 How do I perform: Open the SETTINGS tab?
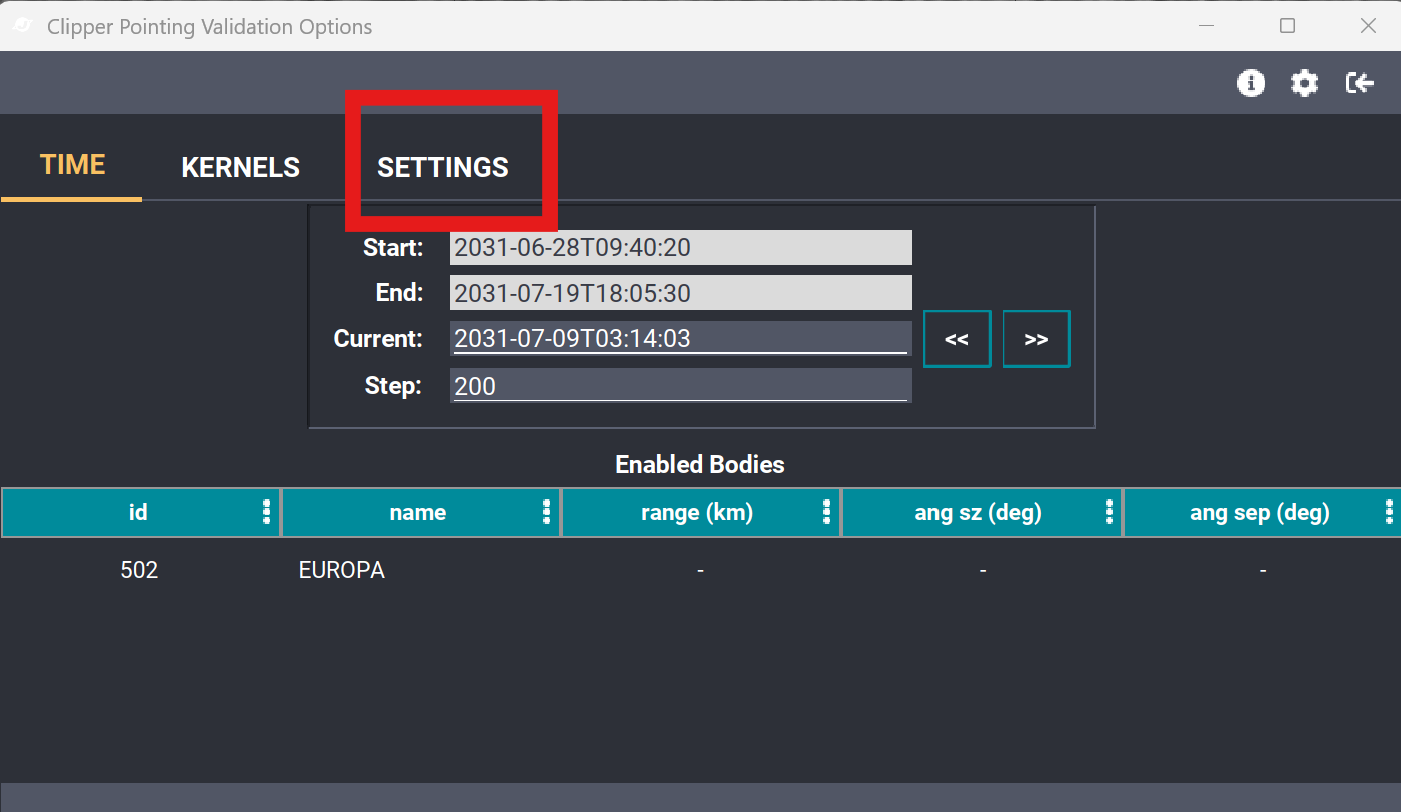[x=443, y=167]
